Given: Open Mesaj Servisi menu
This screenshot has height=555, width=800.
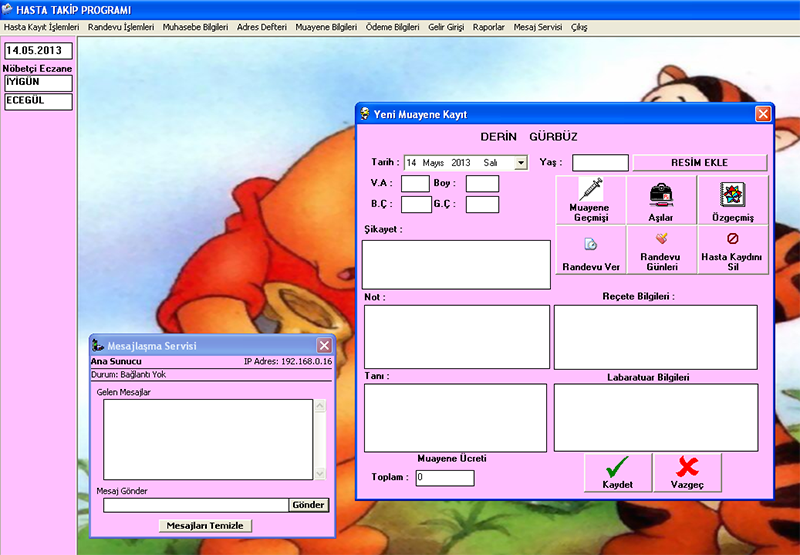Looking at the screenshot, I should click(x=538, y=27).
